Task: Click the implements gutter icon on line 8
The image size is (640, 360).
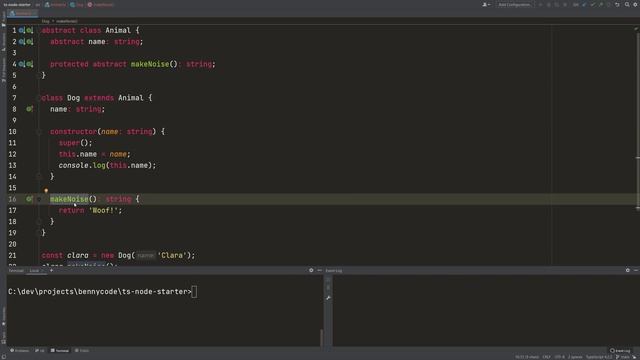Action: click(x=29, y=109)
